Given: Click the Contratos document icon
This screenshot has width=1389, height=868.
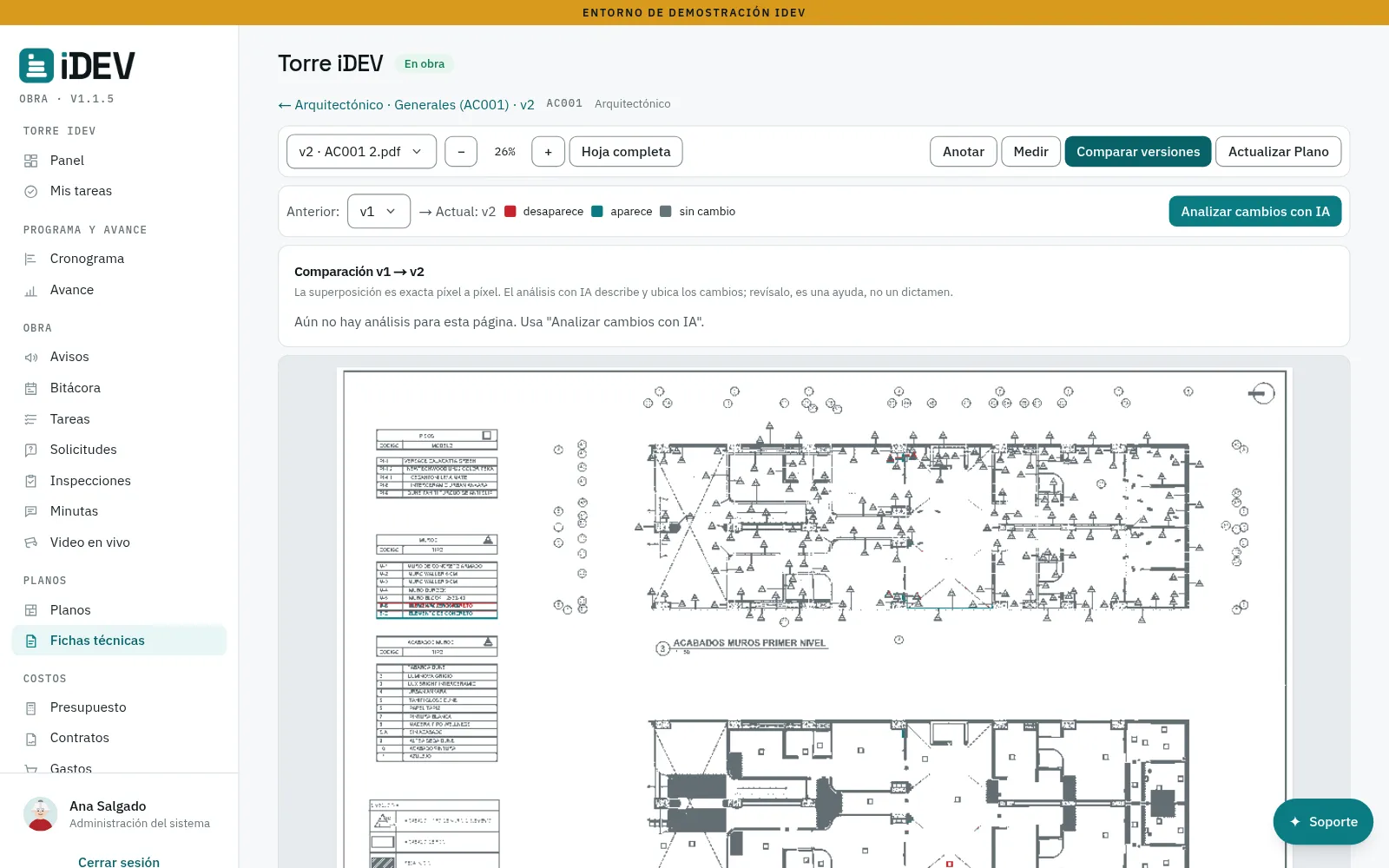Looking at the screenshot, I should [x=31, y=738].
